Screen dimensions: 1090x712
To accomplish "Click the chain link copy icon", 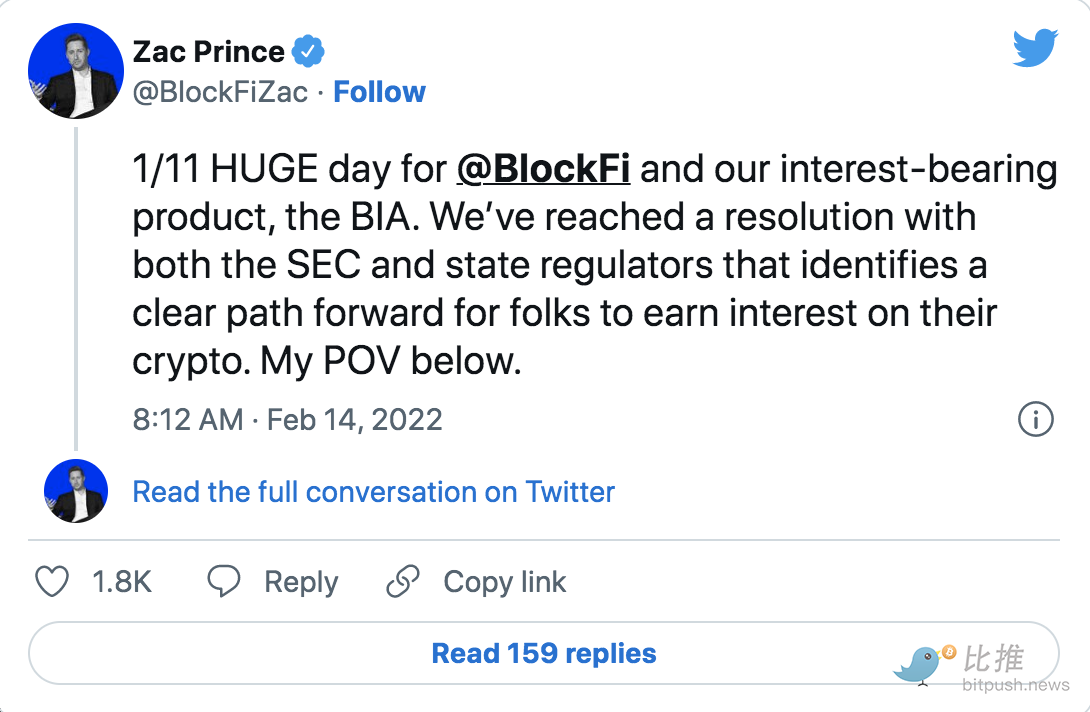I will [x=403, y=581].
